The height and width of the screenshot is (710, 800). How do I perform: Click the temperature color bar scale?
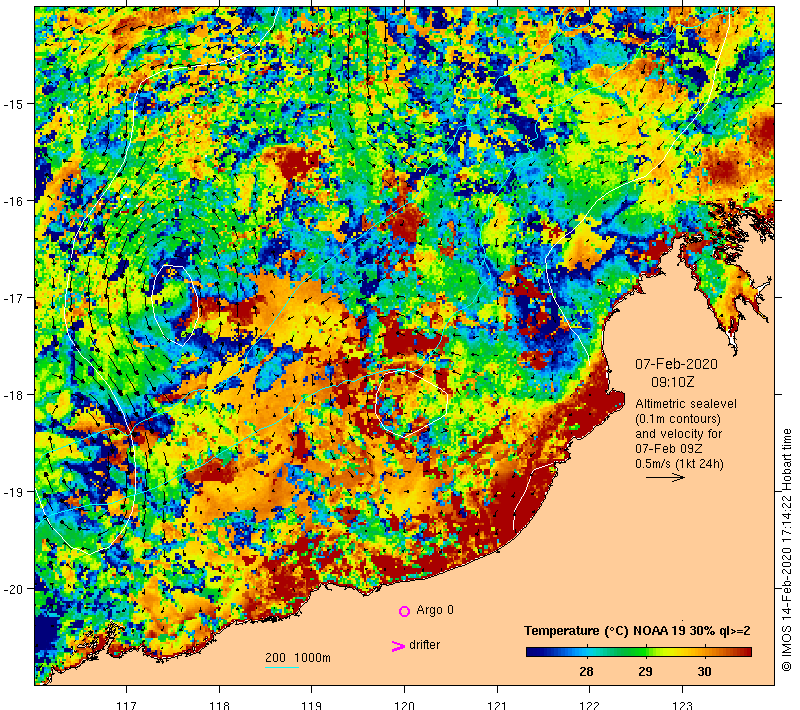click(638, 651)
